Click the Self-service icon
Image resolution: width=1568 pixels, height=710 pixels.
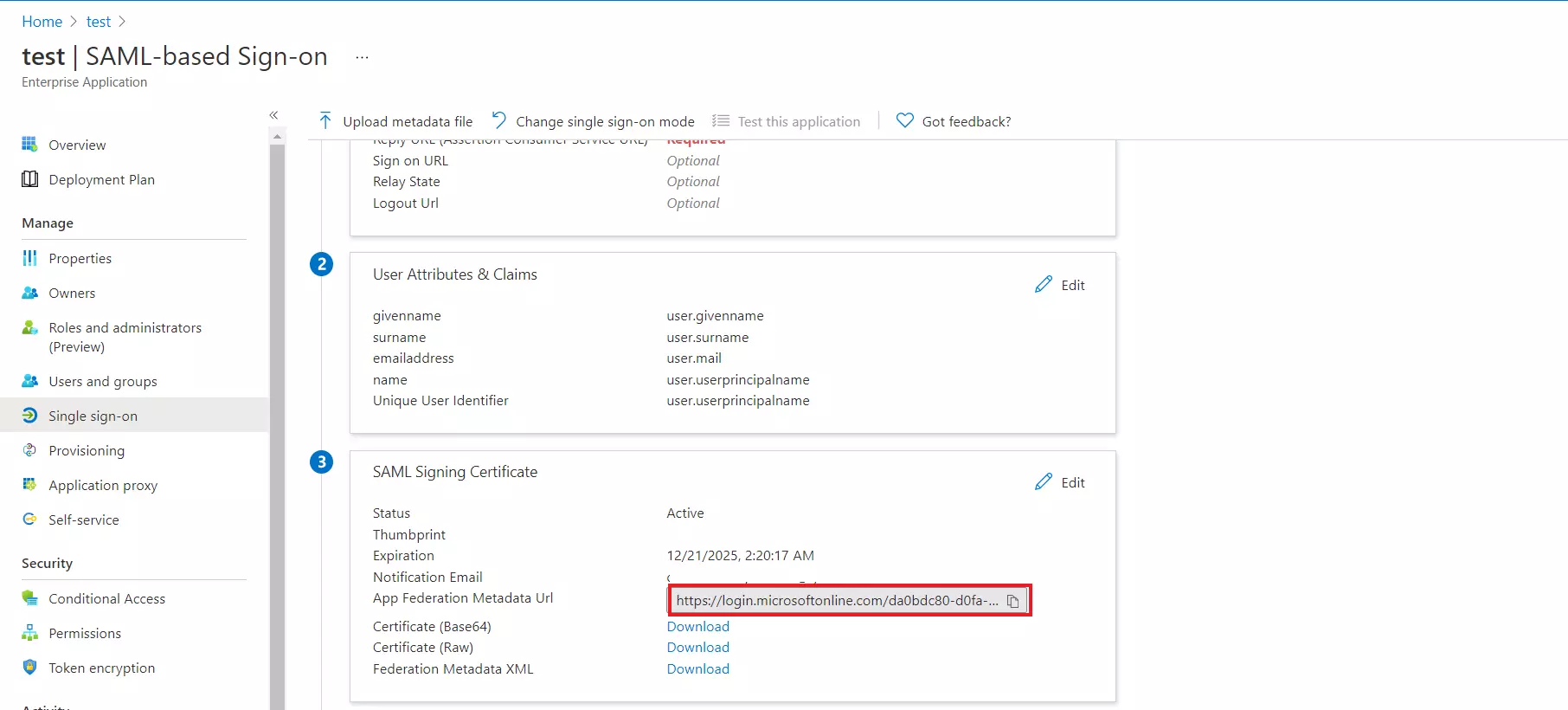tap(29, 520)
